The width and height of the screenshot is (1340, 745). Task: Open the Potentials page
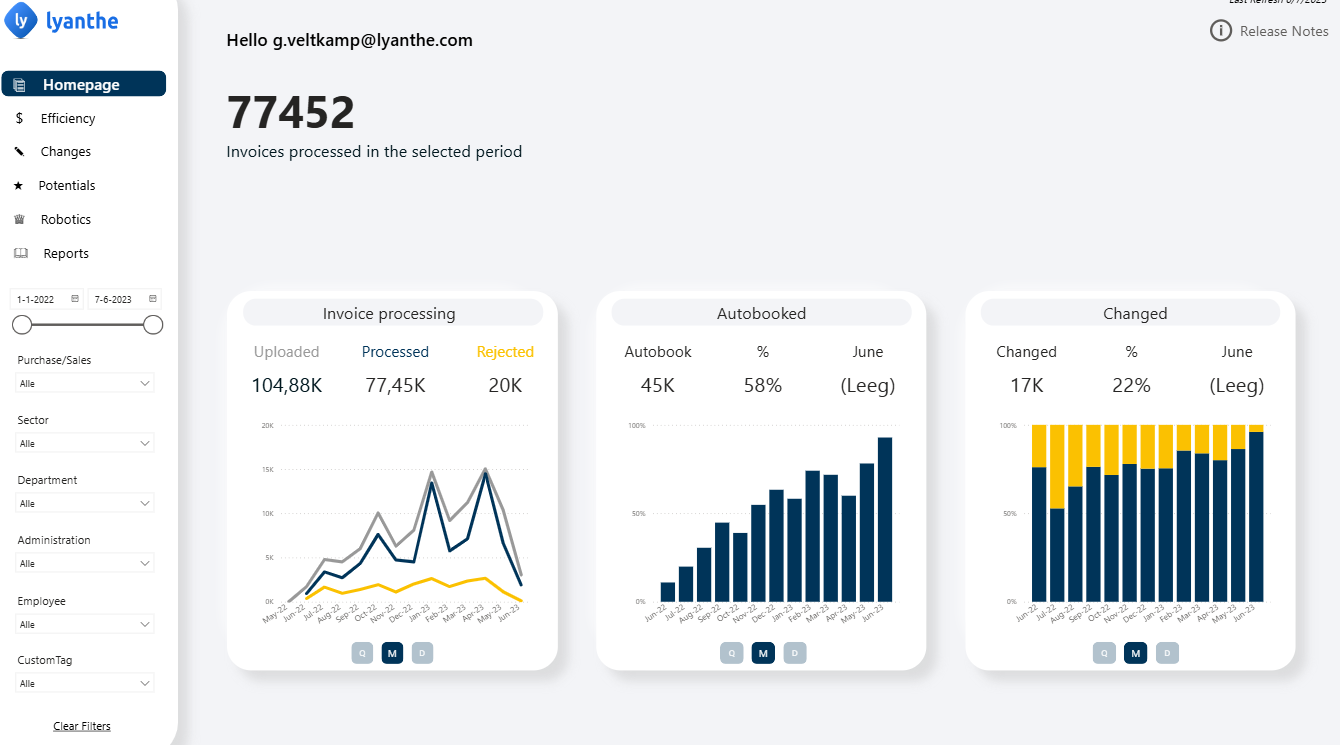tap(67, 186)
